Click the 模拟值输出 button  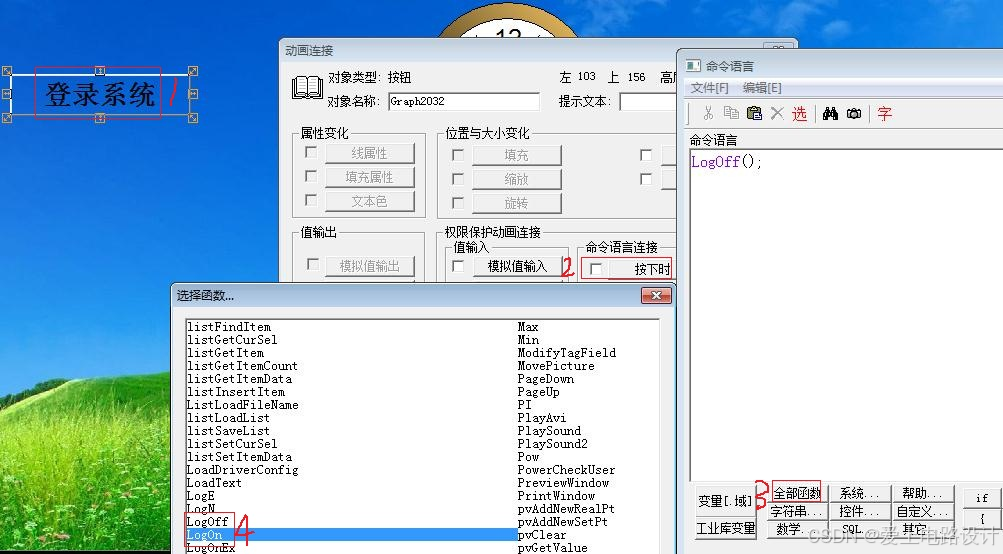click(370, 266)
